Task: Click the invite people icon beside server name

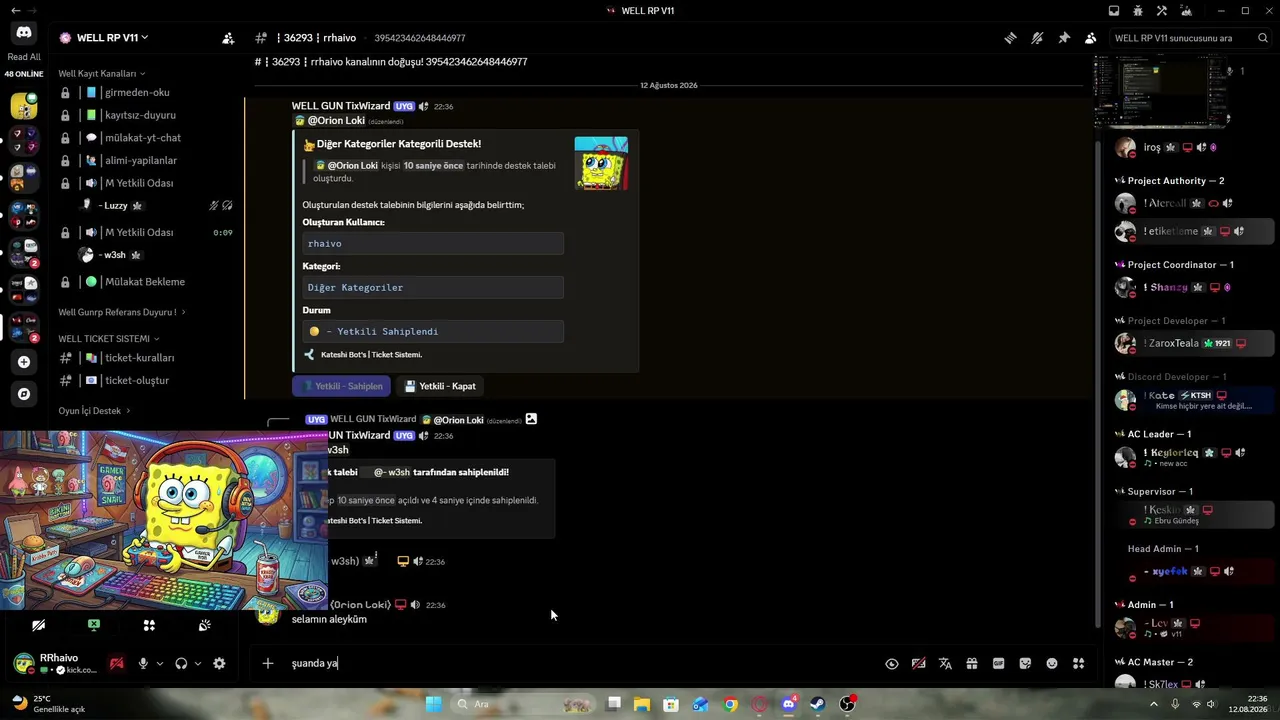Action: click(228, 38)
